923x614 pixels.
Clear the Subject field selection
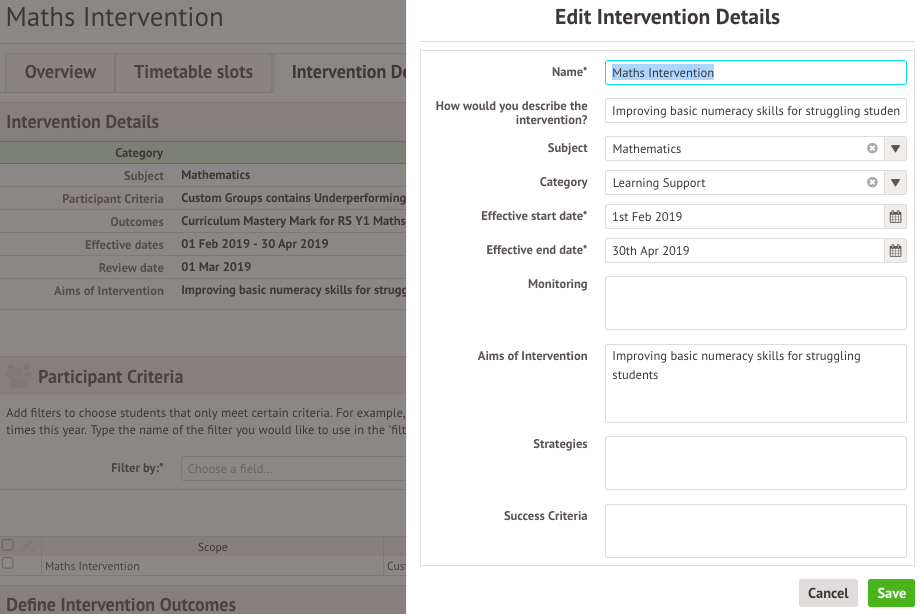coord(872,149)
